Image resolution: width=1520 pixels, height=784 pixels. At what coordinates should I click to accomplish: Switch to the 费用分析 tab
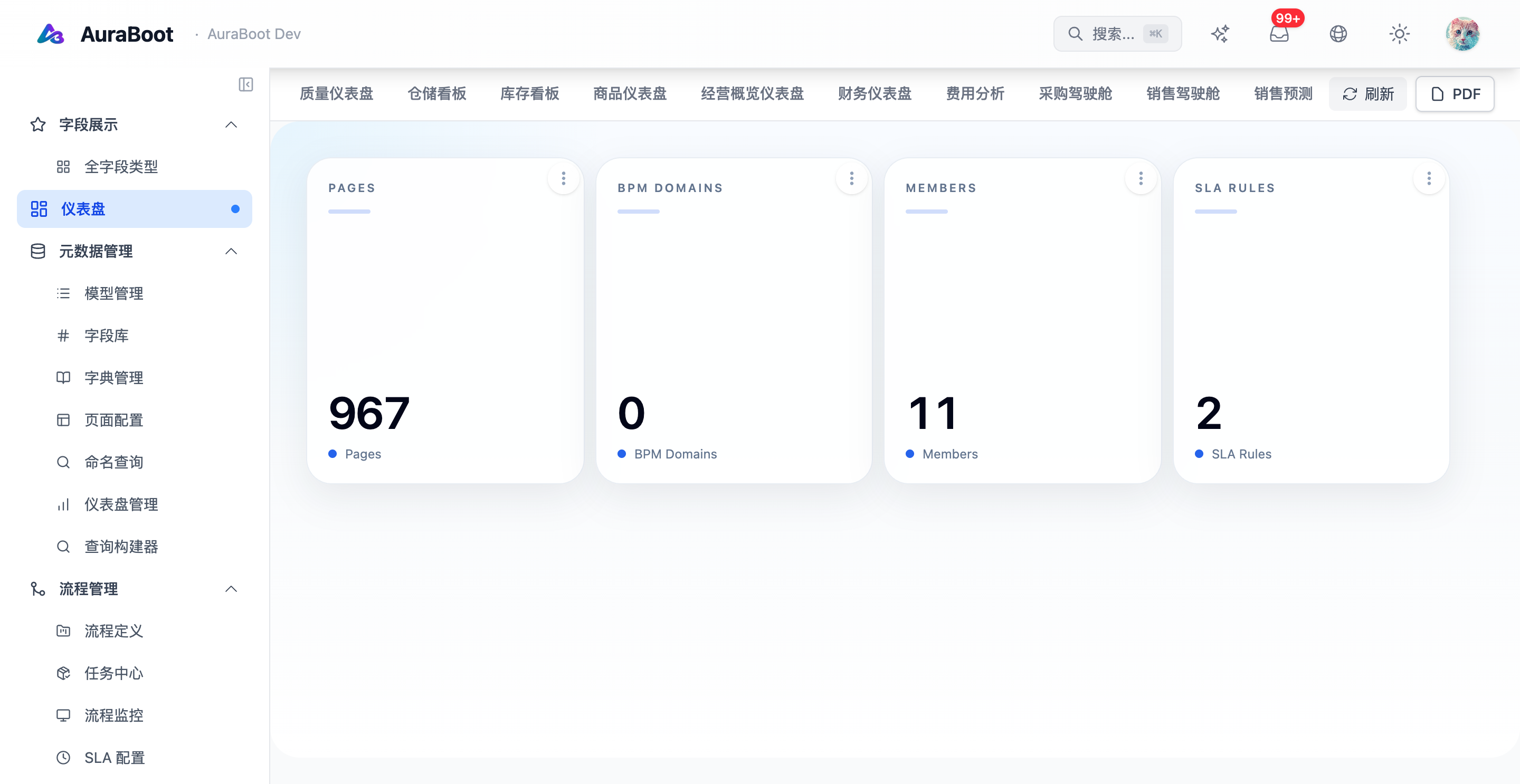click(975, 94)
